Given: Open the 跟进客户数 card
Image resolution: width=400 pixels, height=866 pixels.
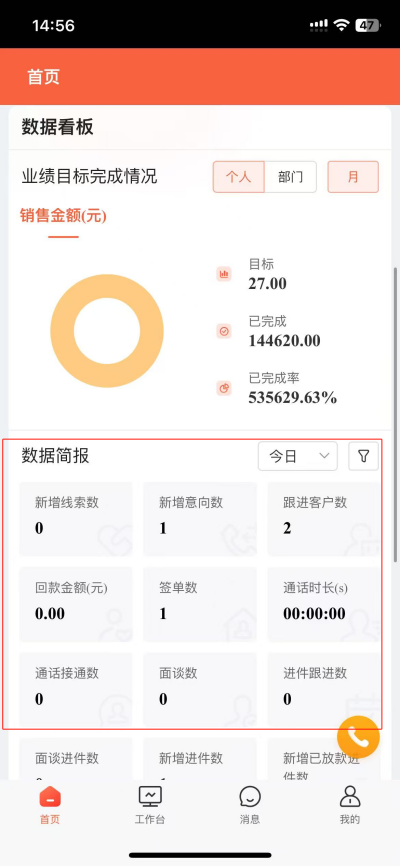Looking at the screenshot, I should coord(324,519).
